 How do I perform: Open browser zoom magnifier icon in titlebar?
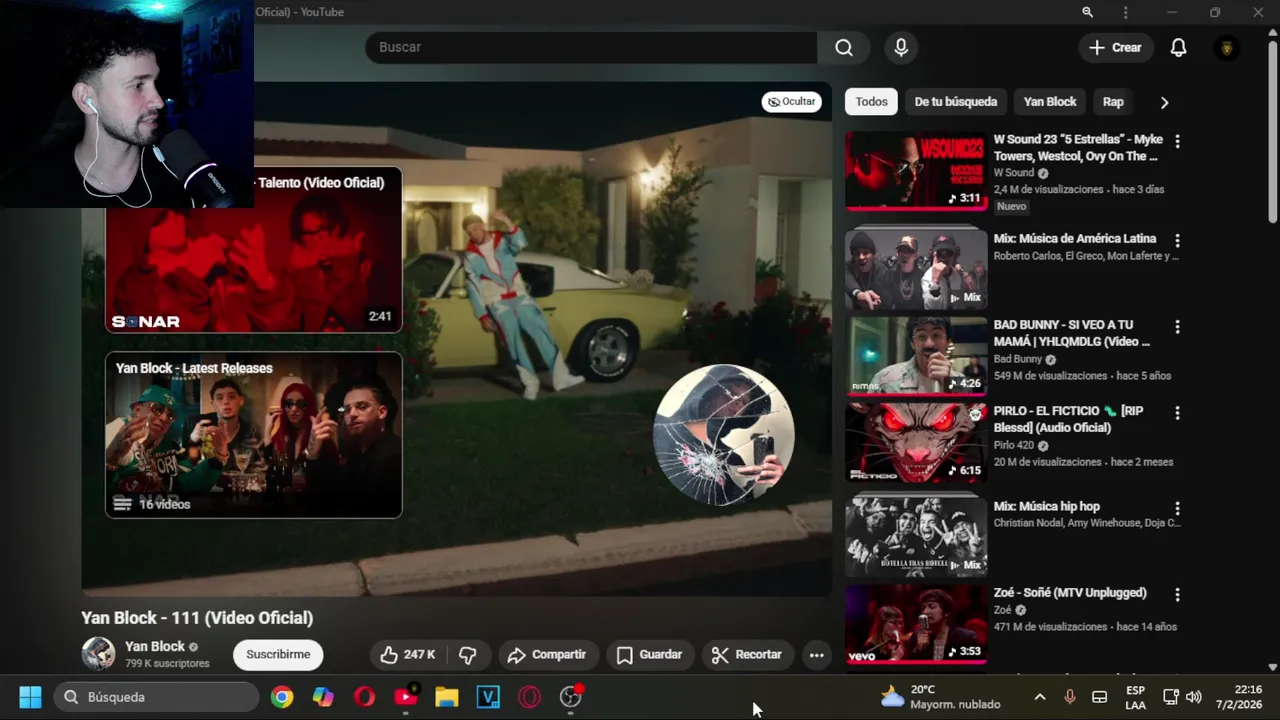[1087, 12]
